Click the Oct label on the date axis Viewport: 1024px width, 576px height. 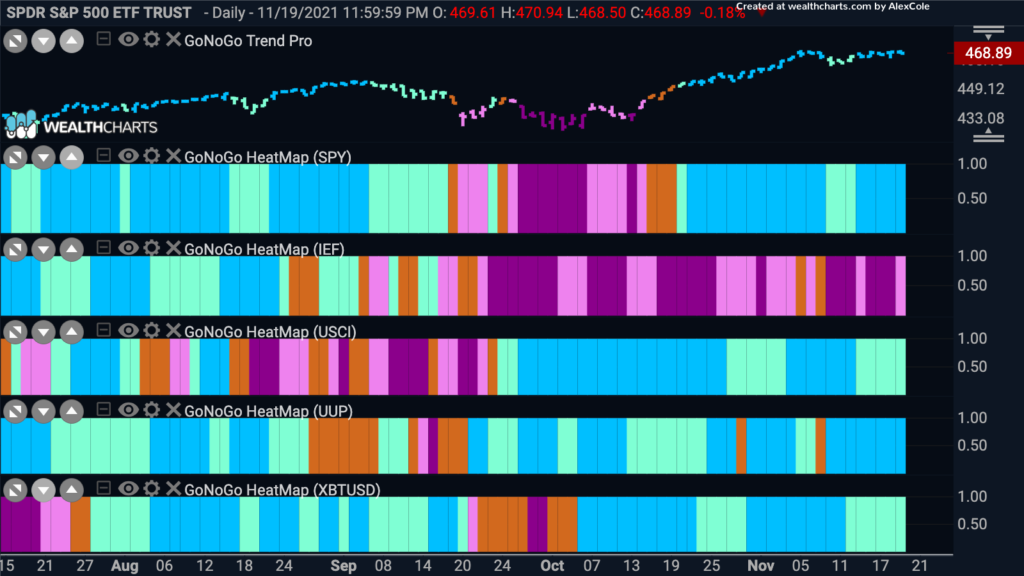(552, 566)
